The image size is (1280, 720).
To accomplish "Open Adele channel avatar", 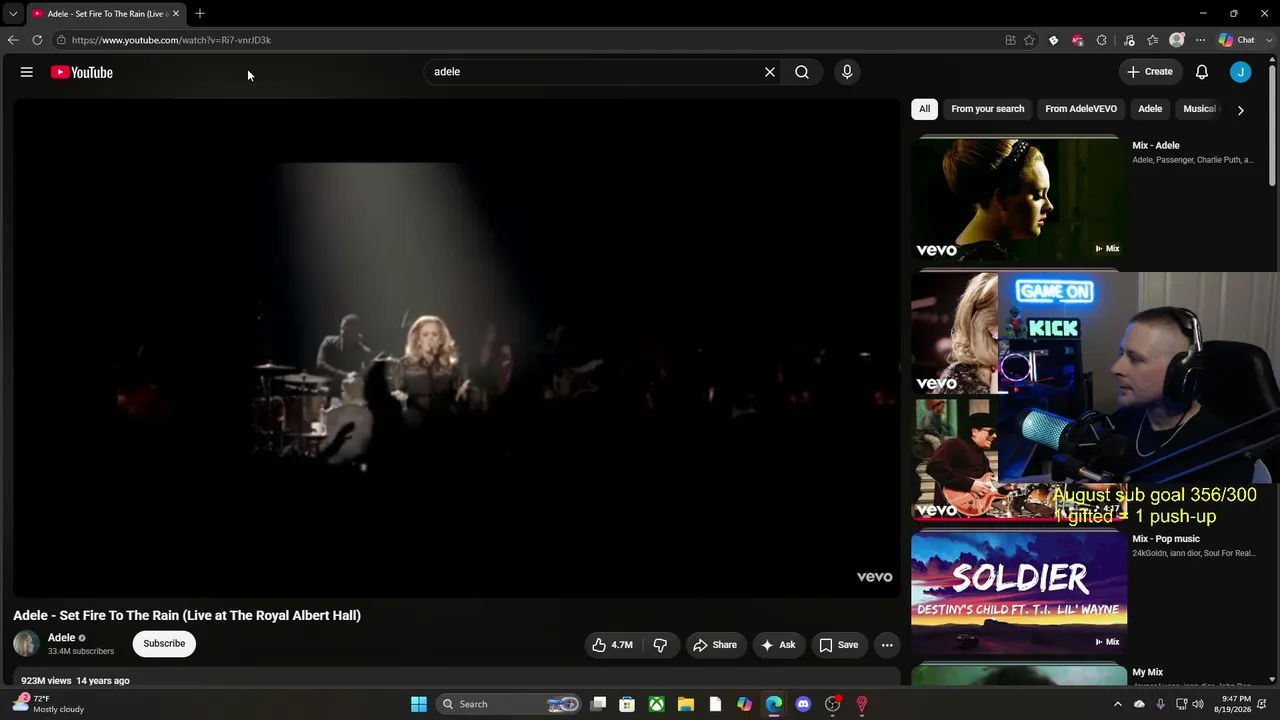I will [26, 644].
